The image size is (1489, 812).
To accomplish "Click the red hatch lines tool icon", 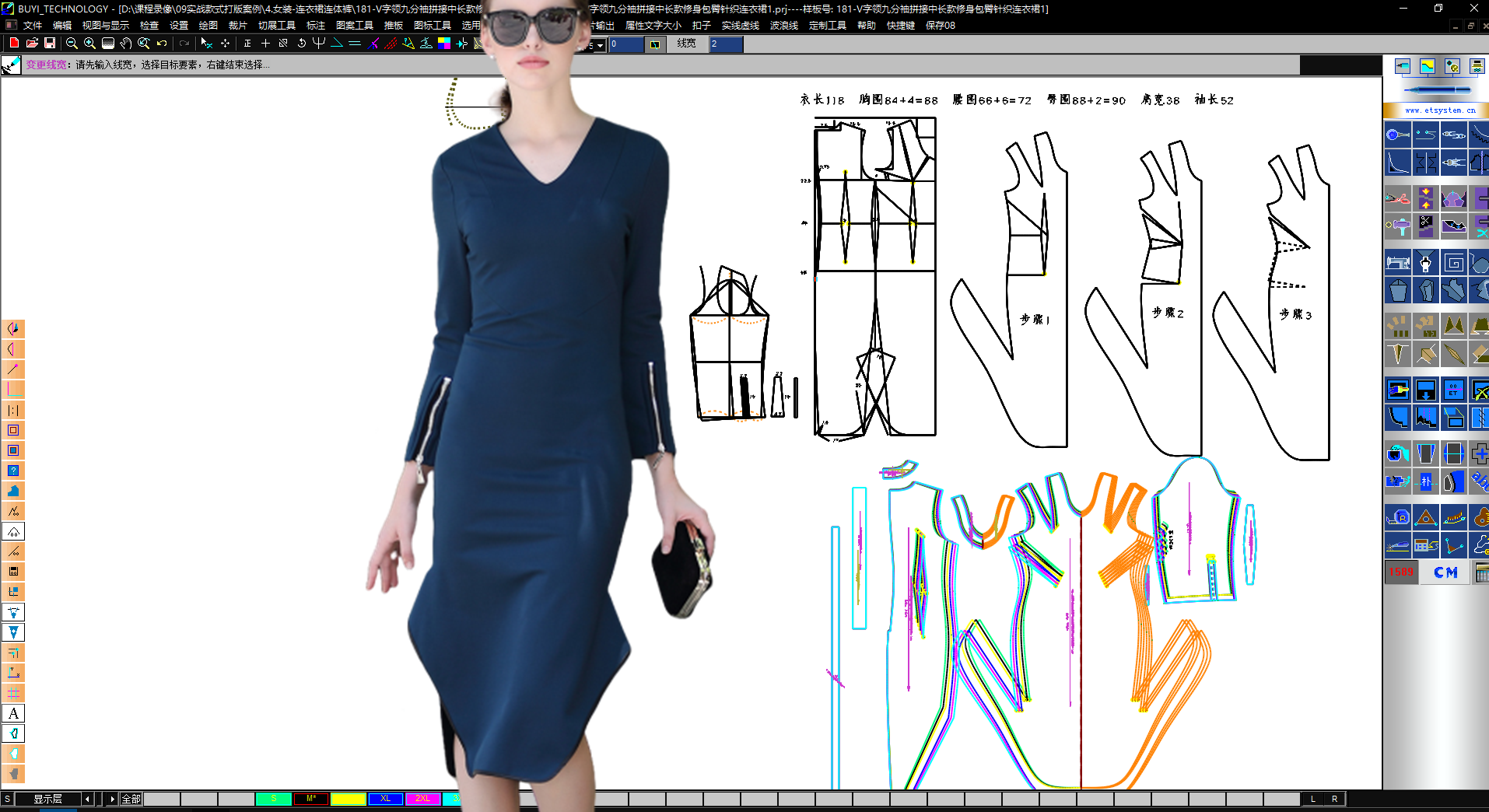I will click(x=391, y=44).
